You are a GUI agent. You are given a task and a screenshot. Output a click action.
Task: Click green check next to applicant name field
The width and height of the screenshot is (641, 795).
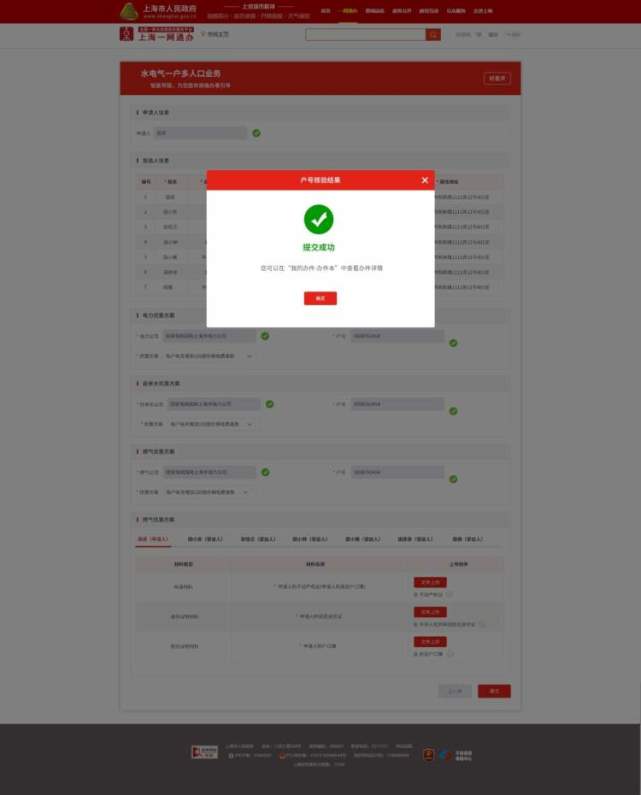coord(257,133)
